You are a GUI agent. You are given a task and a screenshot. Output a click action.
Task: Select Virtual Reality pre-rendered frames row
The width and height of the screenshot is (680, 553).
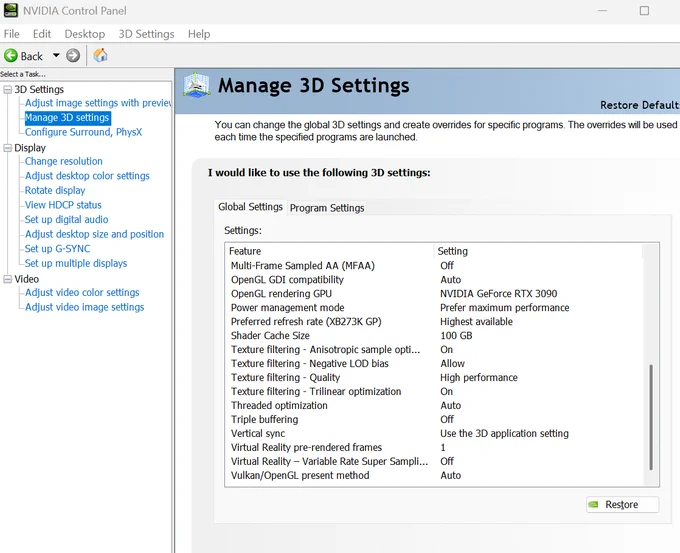434,447
